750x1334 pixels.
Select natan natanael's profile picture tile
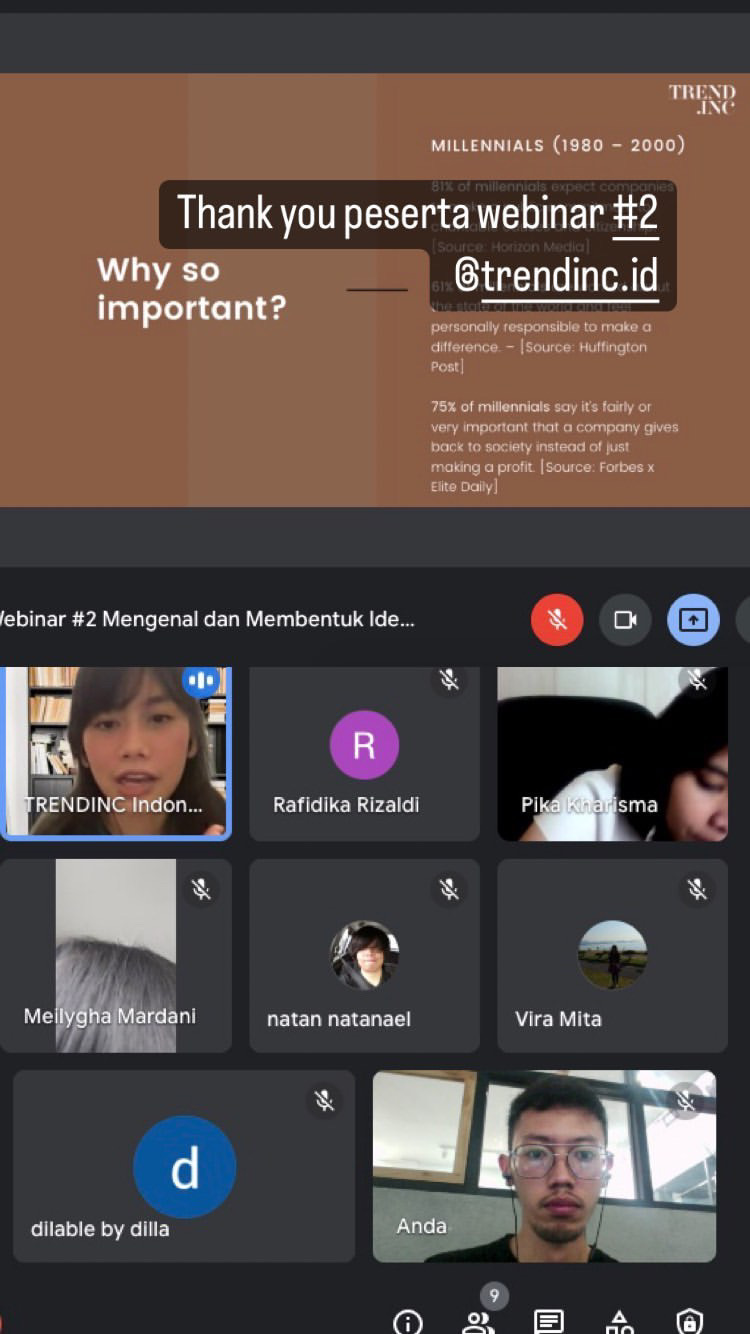[364, 955]
